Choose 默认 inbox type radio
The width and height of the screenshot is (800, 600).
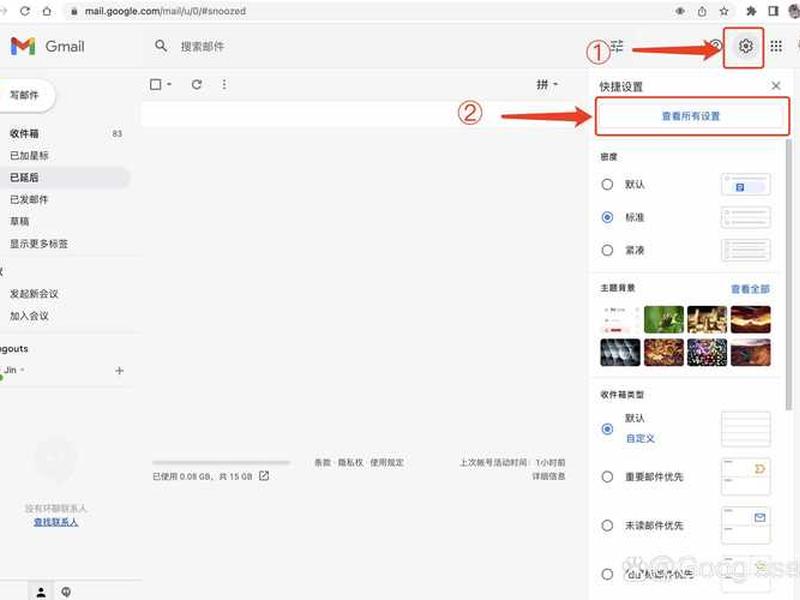tap(607, 429)
